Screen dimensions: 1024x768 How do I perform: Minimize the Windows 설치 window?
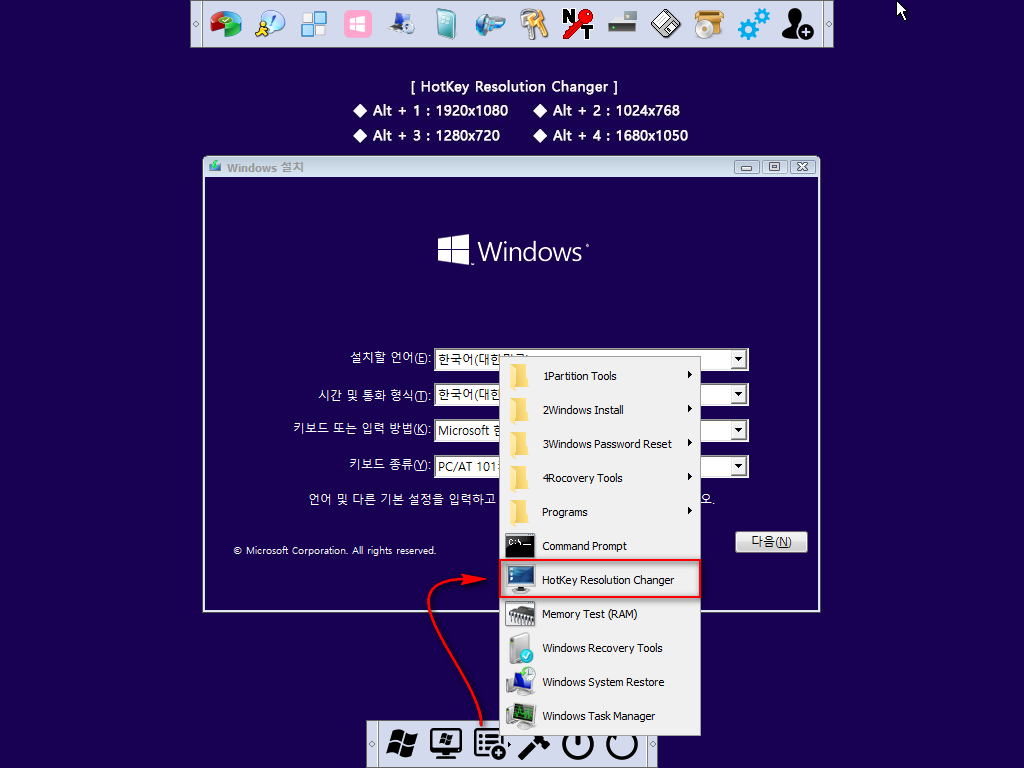(746, 167)
